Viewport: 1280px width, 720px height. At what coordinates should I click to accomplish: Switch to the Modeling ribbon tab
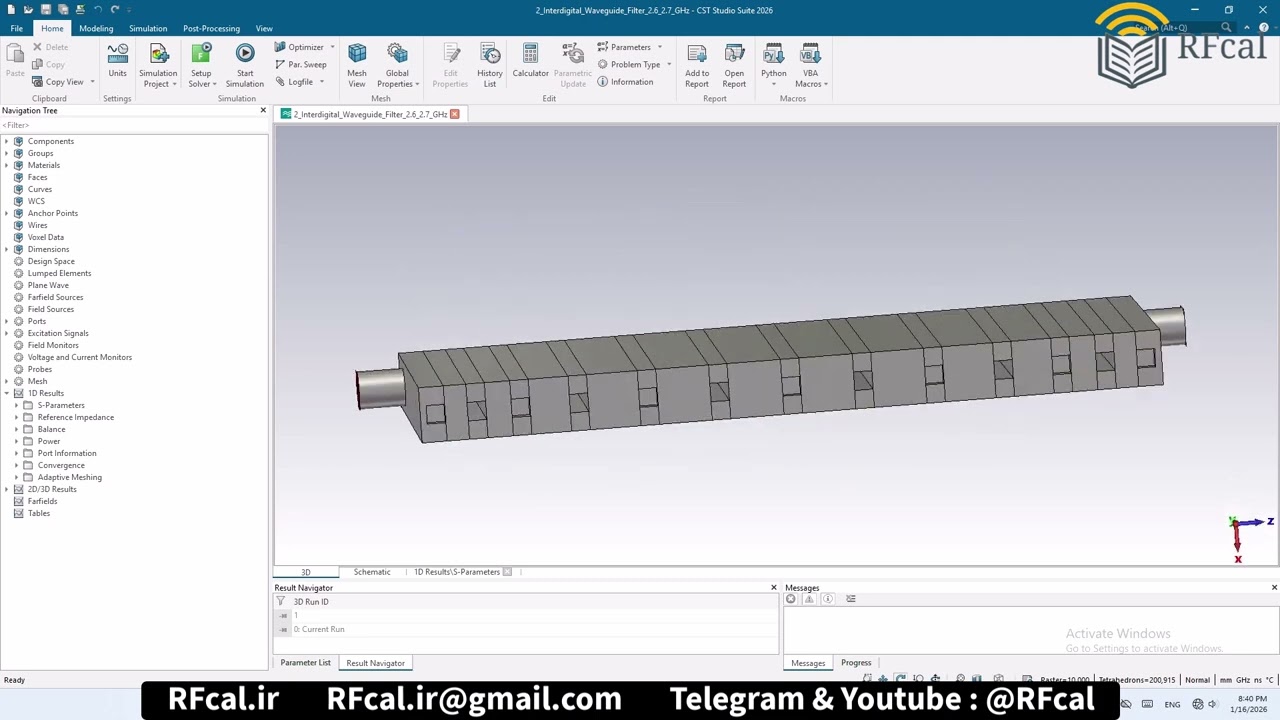coord(96,28)
